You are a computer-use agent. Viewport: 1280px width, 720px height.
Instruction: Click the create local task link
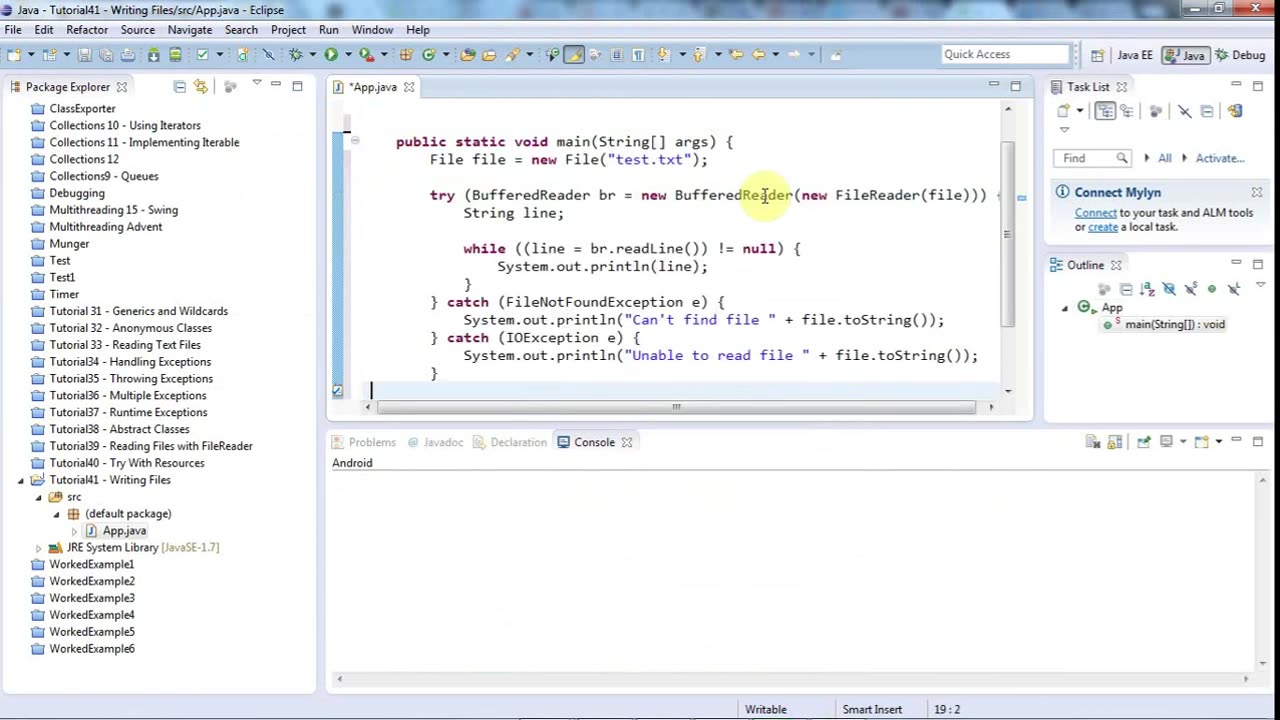[x=1103, y=227]
